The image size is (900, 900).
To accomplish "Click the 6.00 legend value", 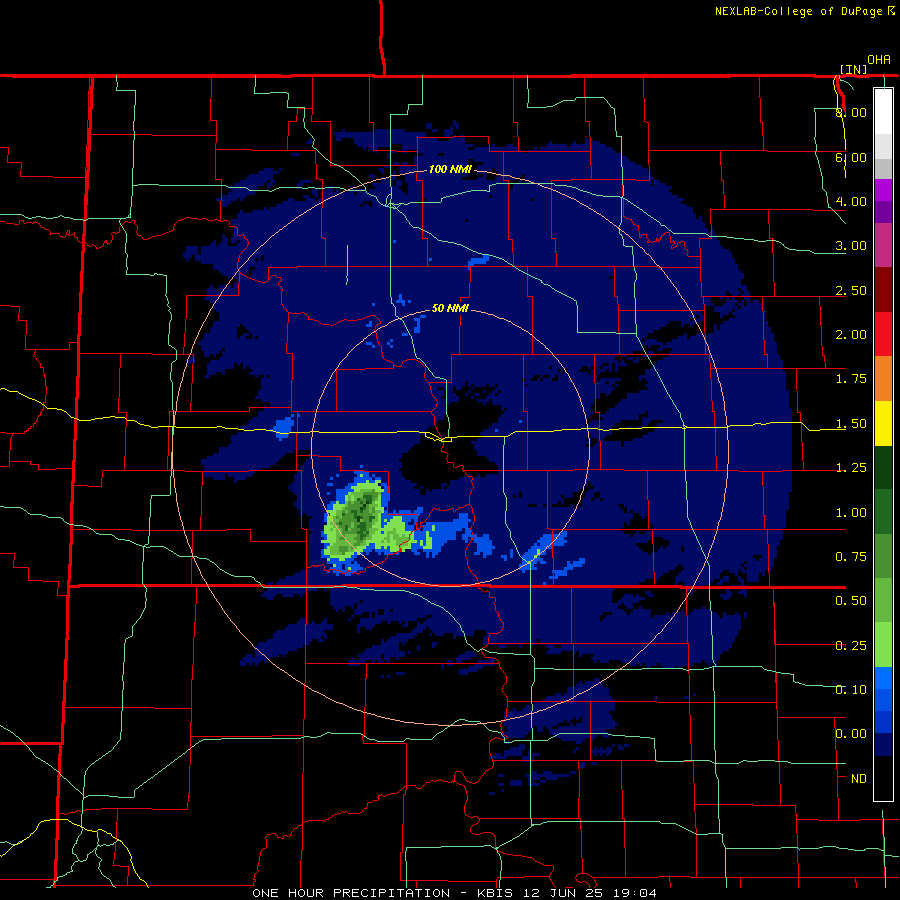I will (851, 157).
